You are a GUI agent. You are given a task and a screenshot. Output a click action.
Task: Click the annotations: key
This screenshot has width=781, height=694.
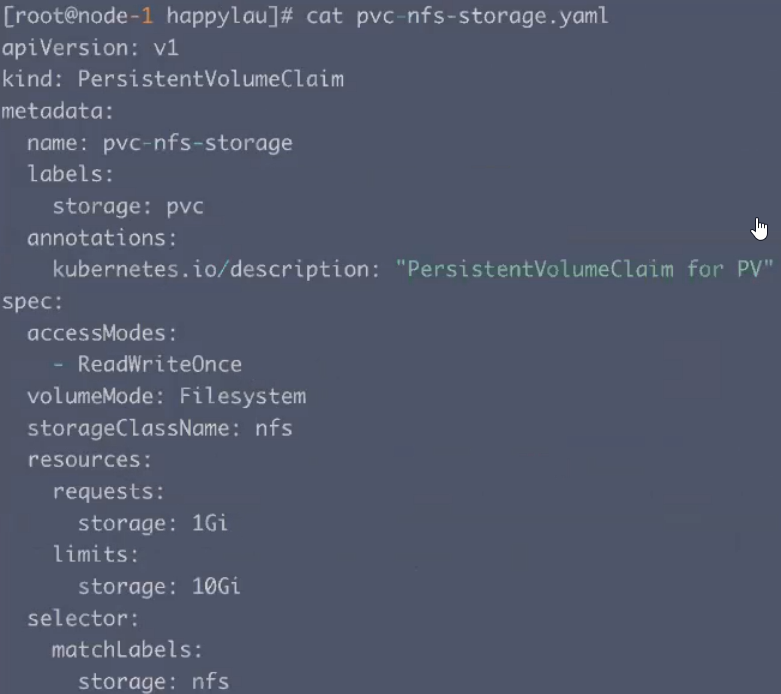[102, 238]
